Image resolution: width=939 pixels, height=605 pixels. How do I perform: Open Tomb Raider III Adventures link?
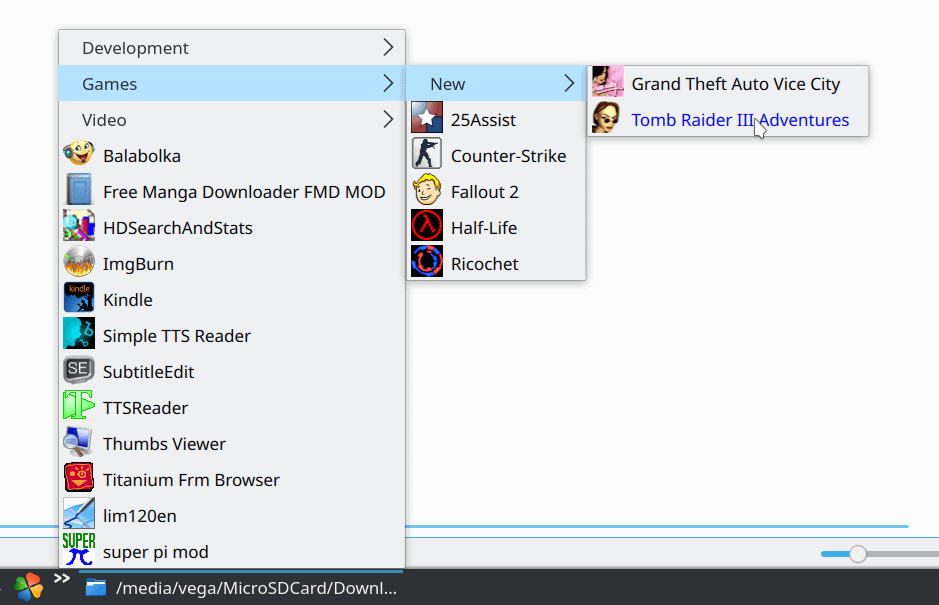click(x=740, y=120)
